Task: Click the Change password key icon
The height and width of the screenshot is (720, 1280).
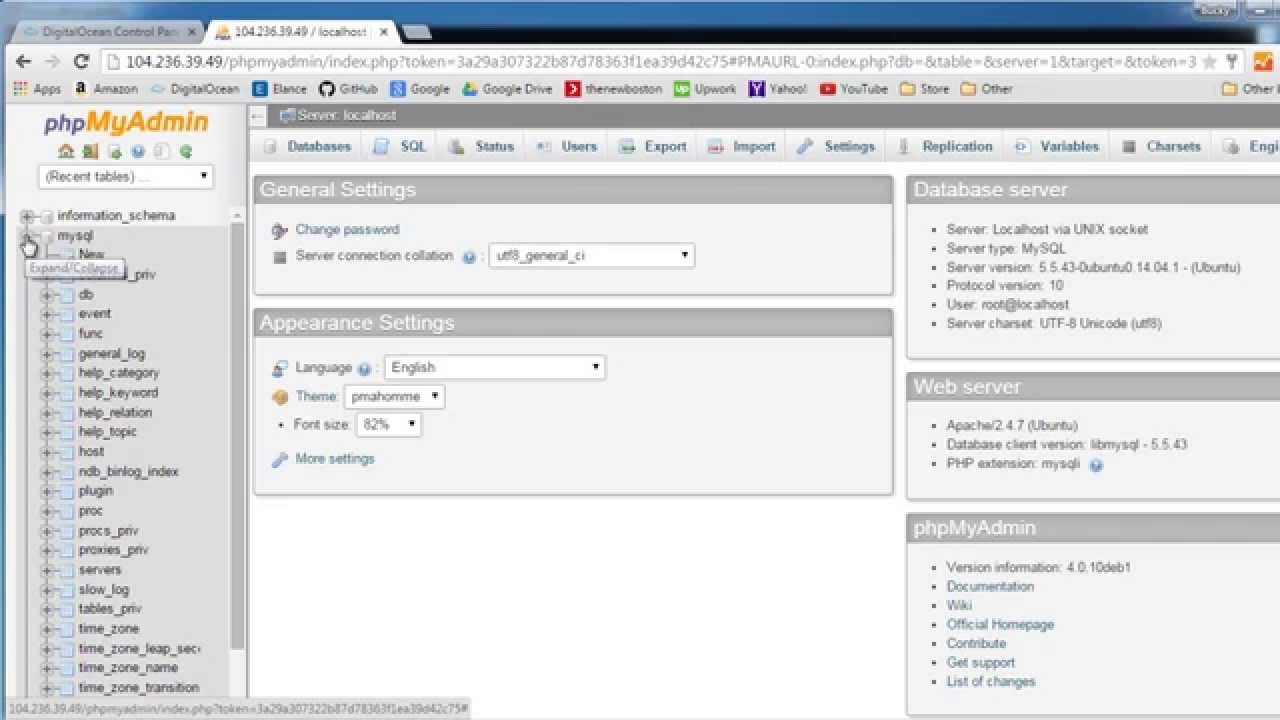Action: click(x=280, y=231)
